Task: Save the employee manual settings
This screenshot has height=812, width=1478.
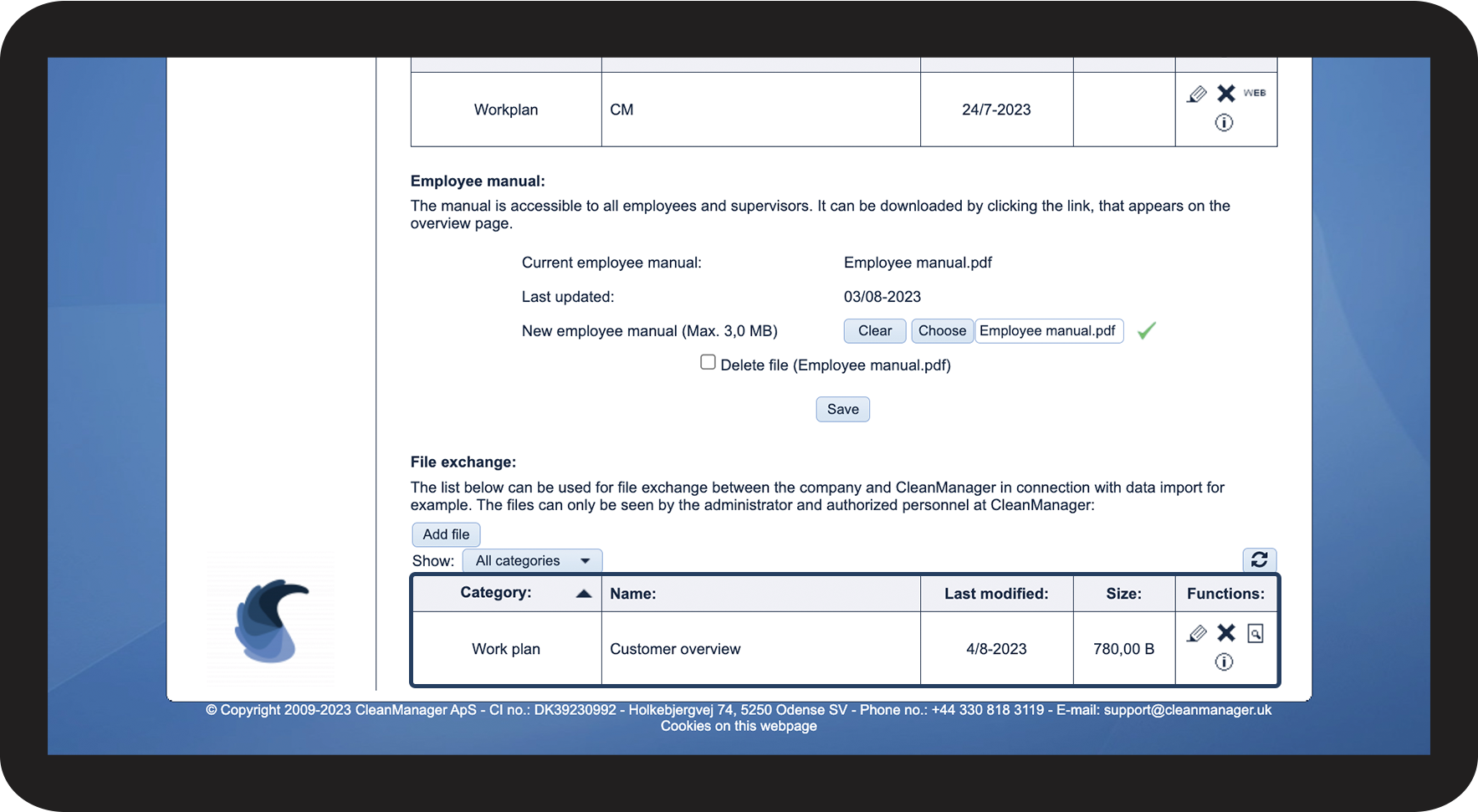Action: point(843,410)
